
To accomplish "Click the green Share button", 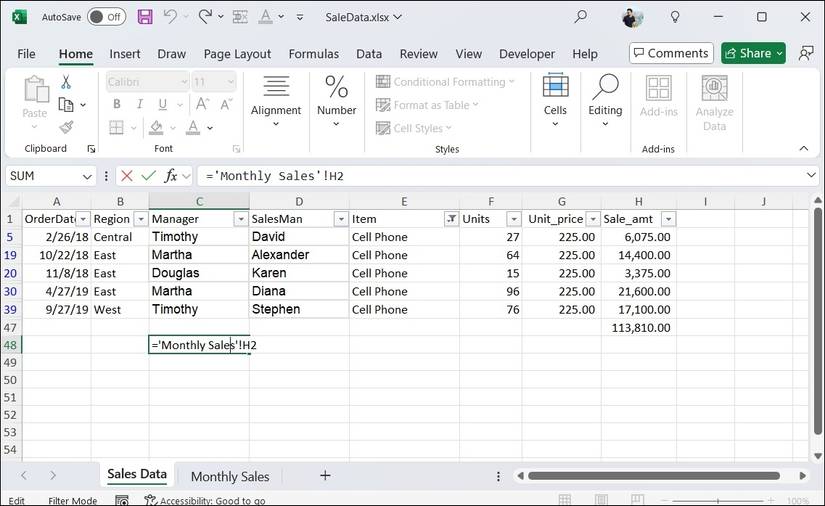I will click(753, 53).
